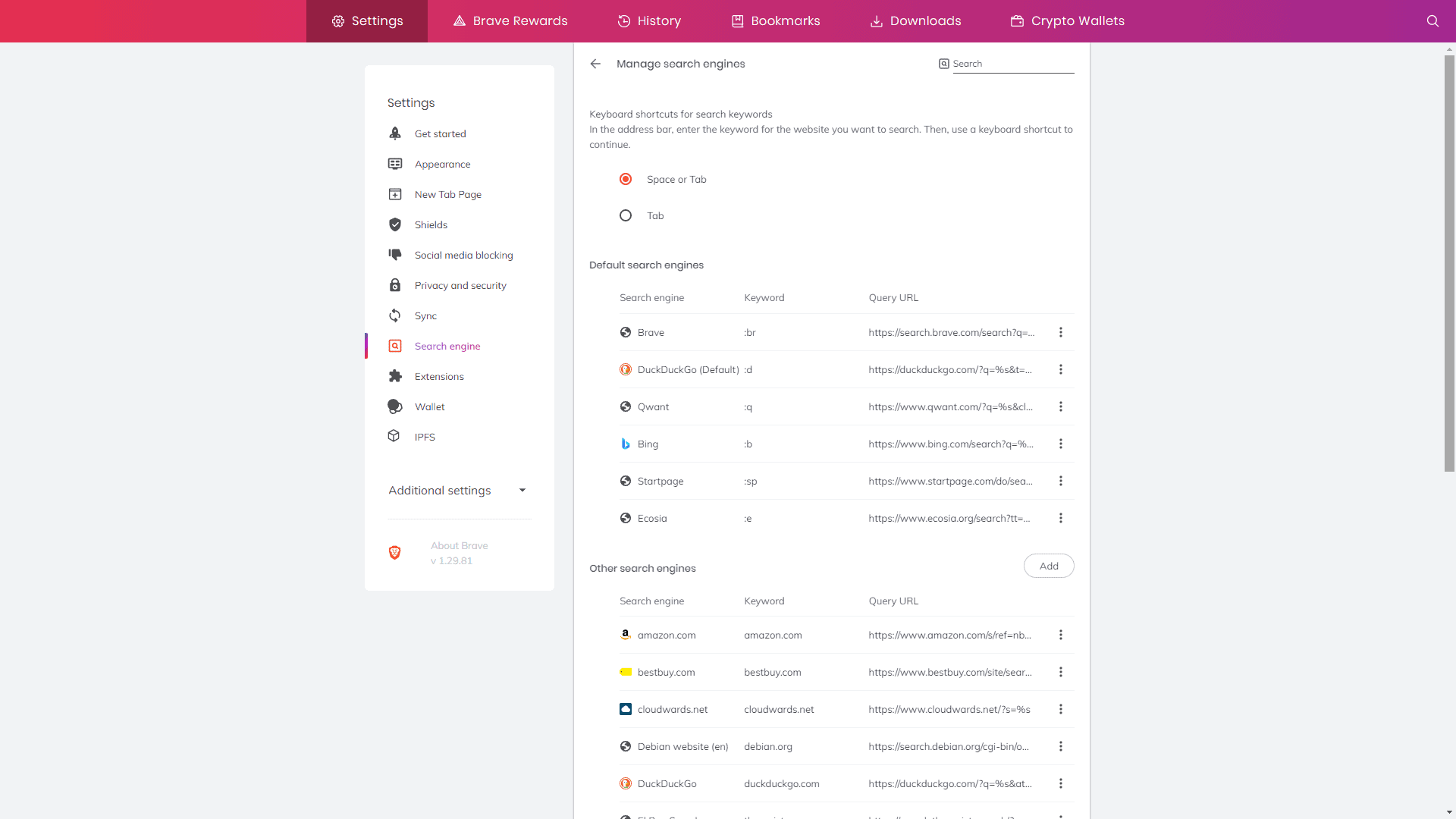Click the Wallet sidebar icon
The image size is (1456, 819).
click(395, 406)
